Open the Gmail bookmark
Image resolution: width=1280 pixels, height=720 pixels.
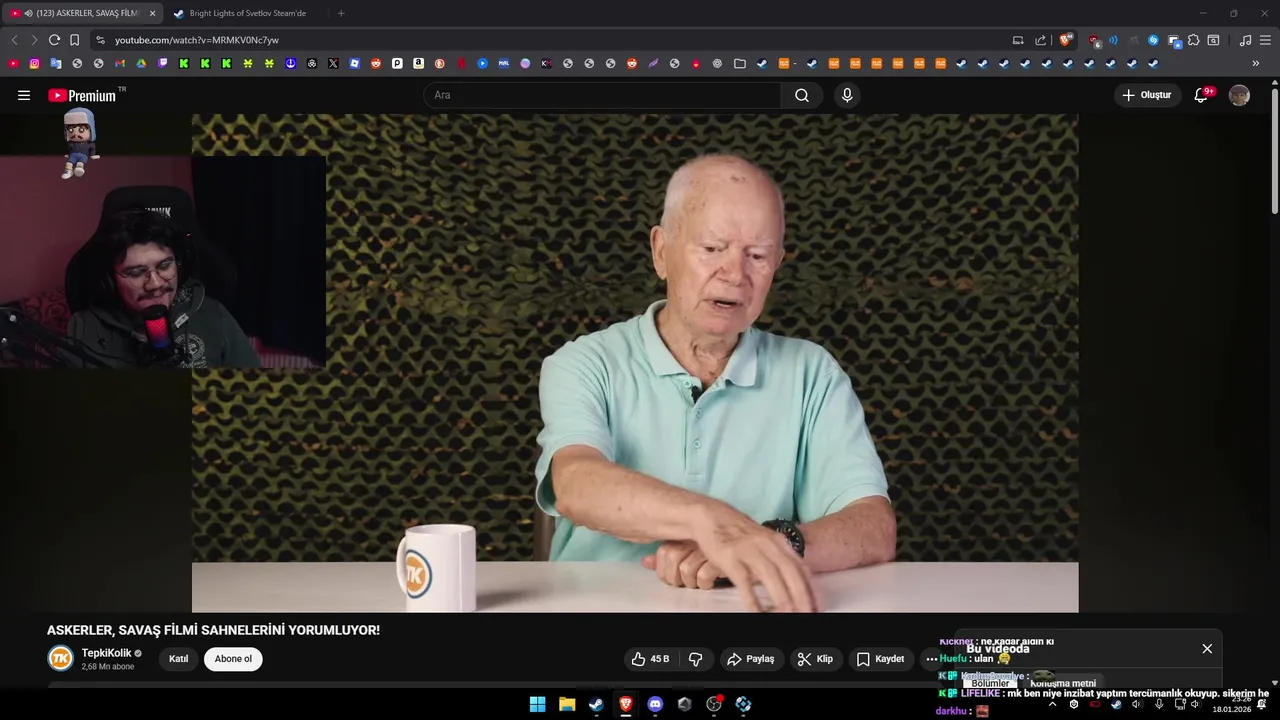point(120,63)
